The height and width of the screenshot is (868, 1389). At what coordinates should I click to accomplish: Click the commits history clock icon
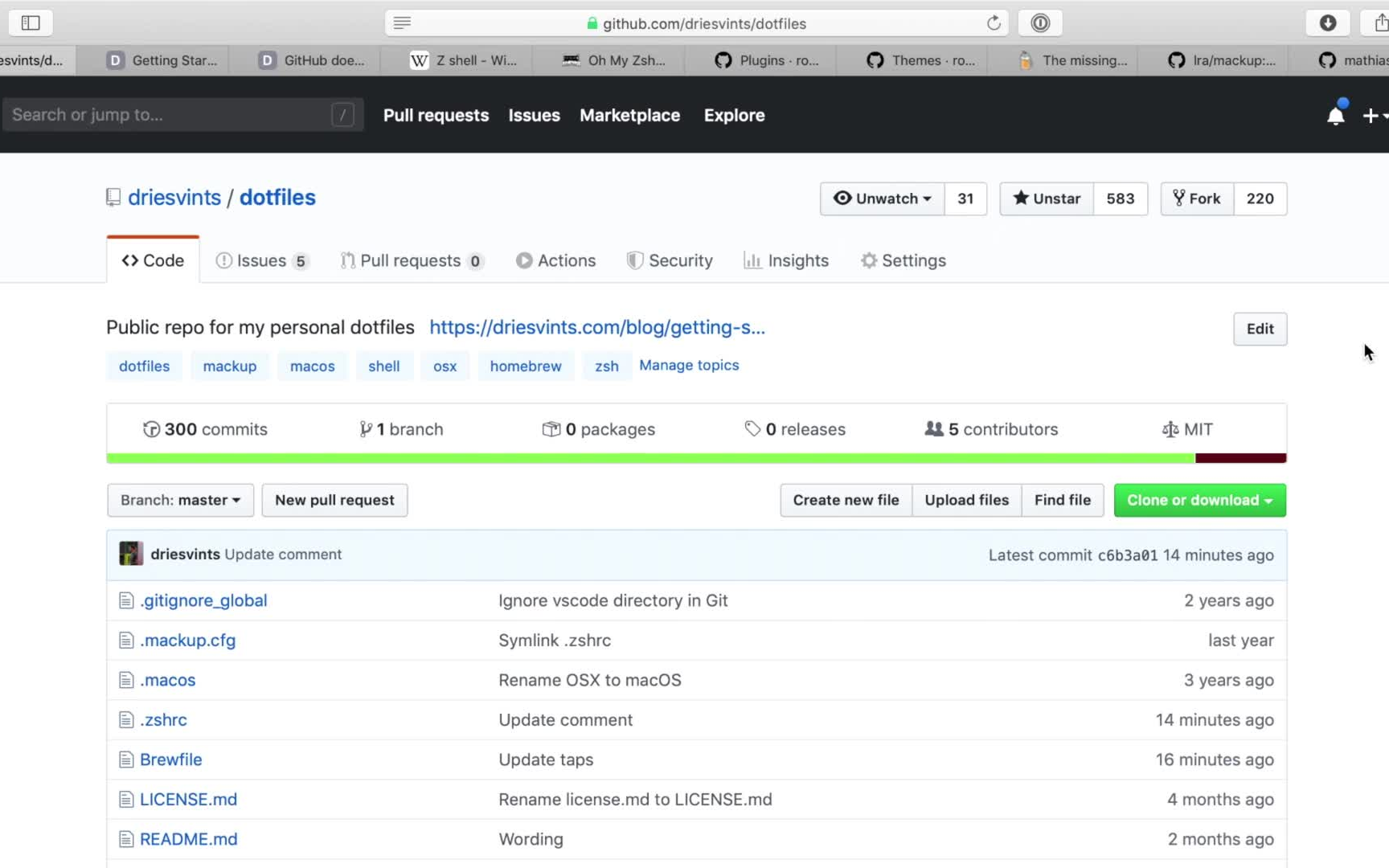point(151,429)
